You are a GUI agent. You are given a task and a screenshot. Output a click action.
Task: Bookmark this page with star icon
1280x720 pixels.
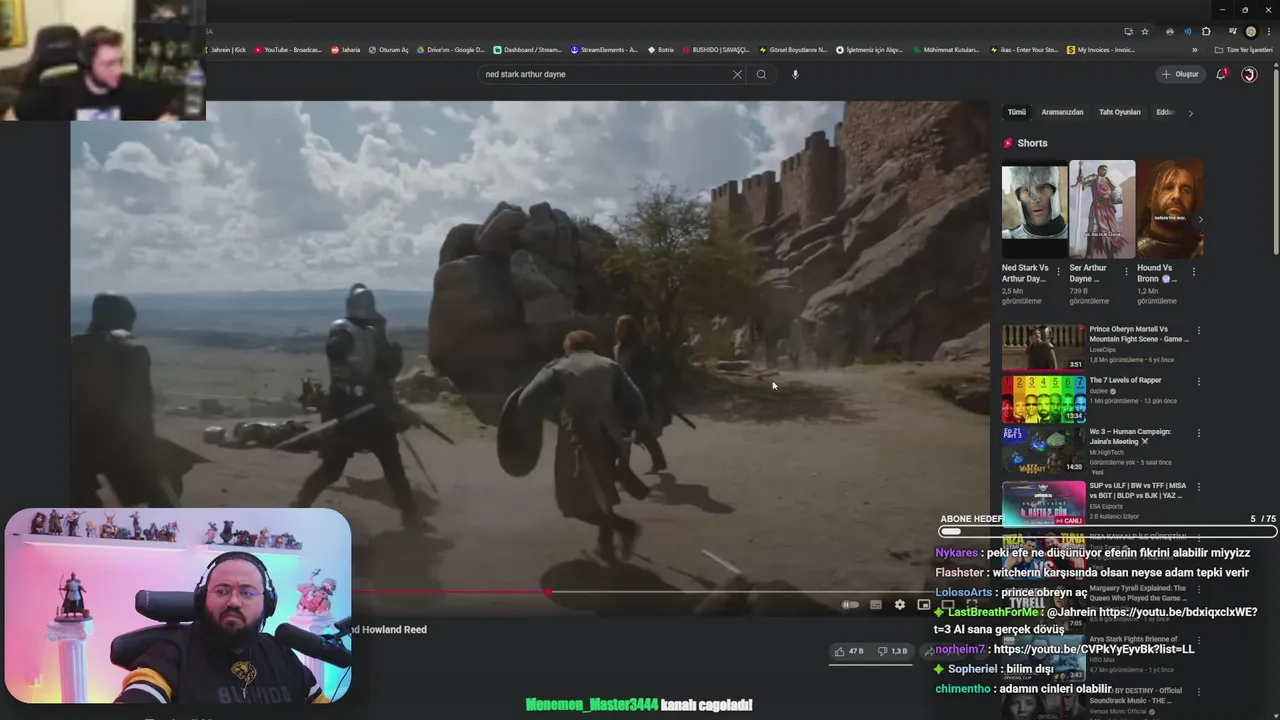pyautogui.click(x=1145, y=32)
